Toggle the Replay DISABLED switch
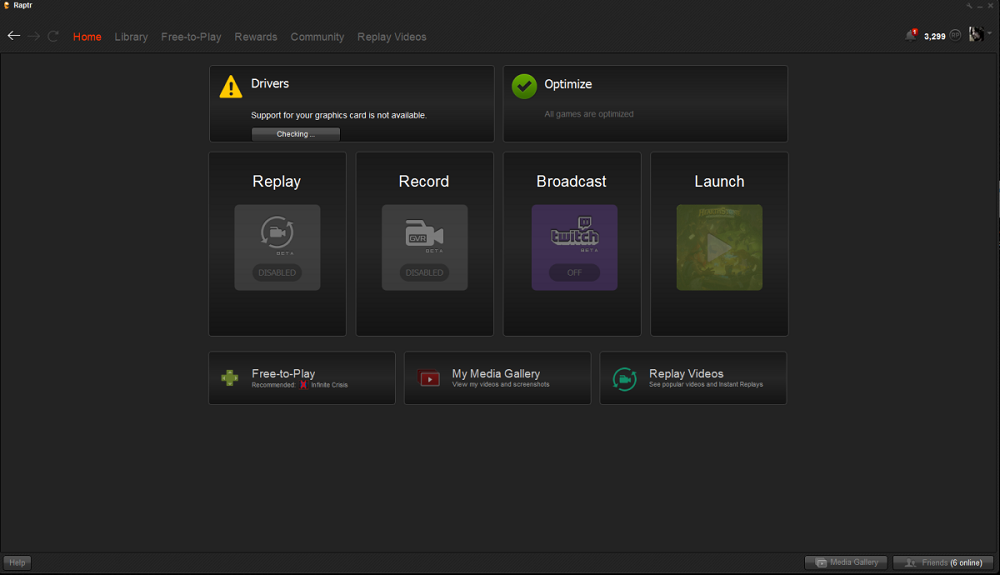This screenshot has height=575, width=1000. pyautogui.click(x=277, y=273)
